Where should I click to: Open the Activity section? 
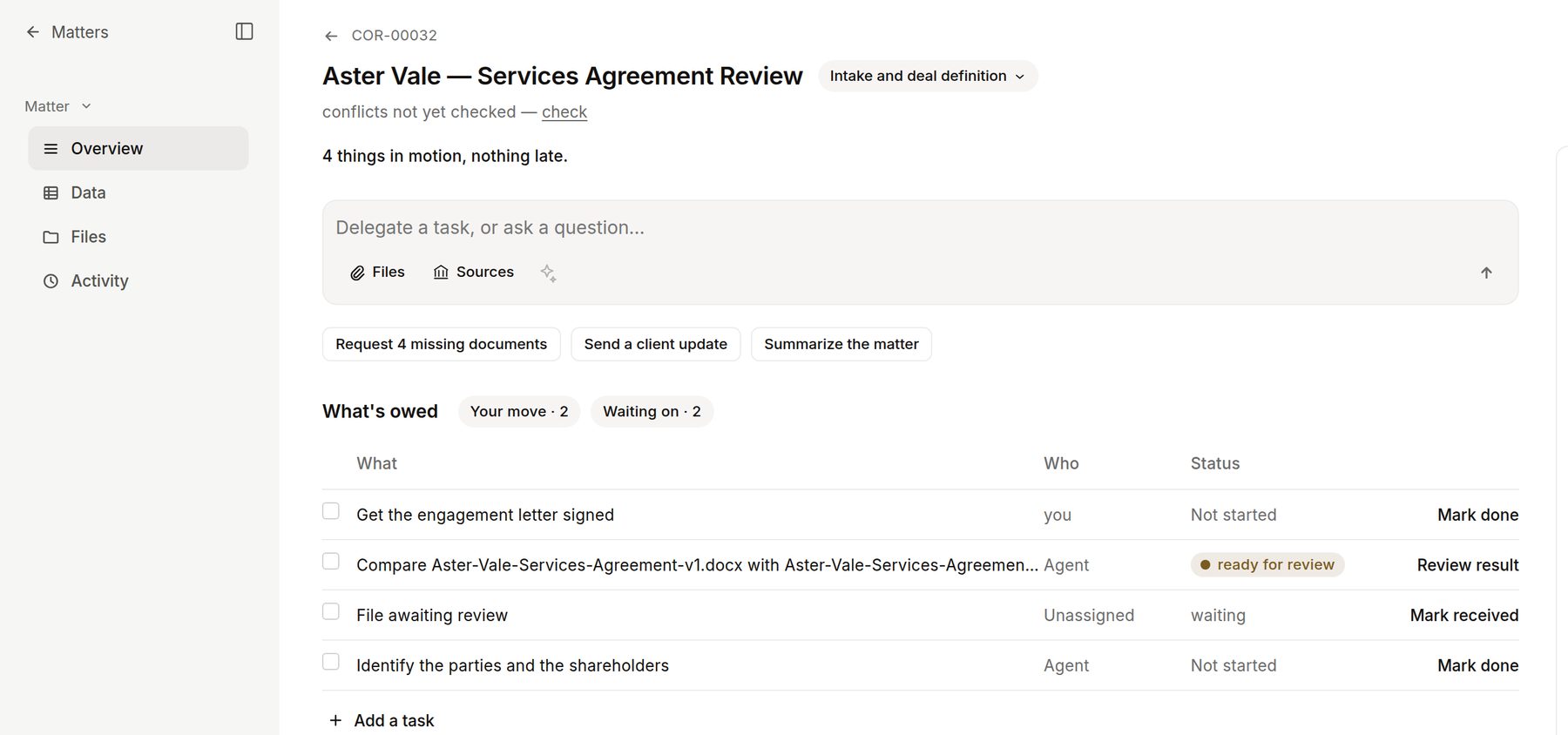coord(139,281)
